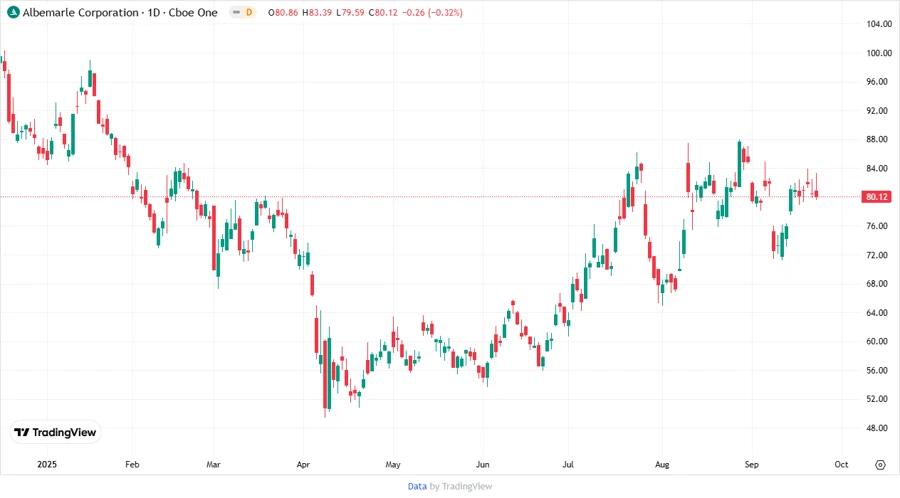Click the 2025 year label on time axis
The image size is (900, 498).
(47, 465)
